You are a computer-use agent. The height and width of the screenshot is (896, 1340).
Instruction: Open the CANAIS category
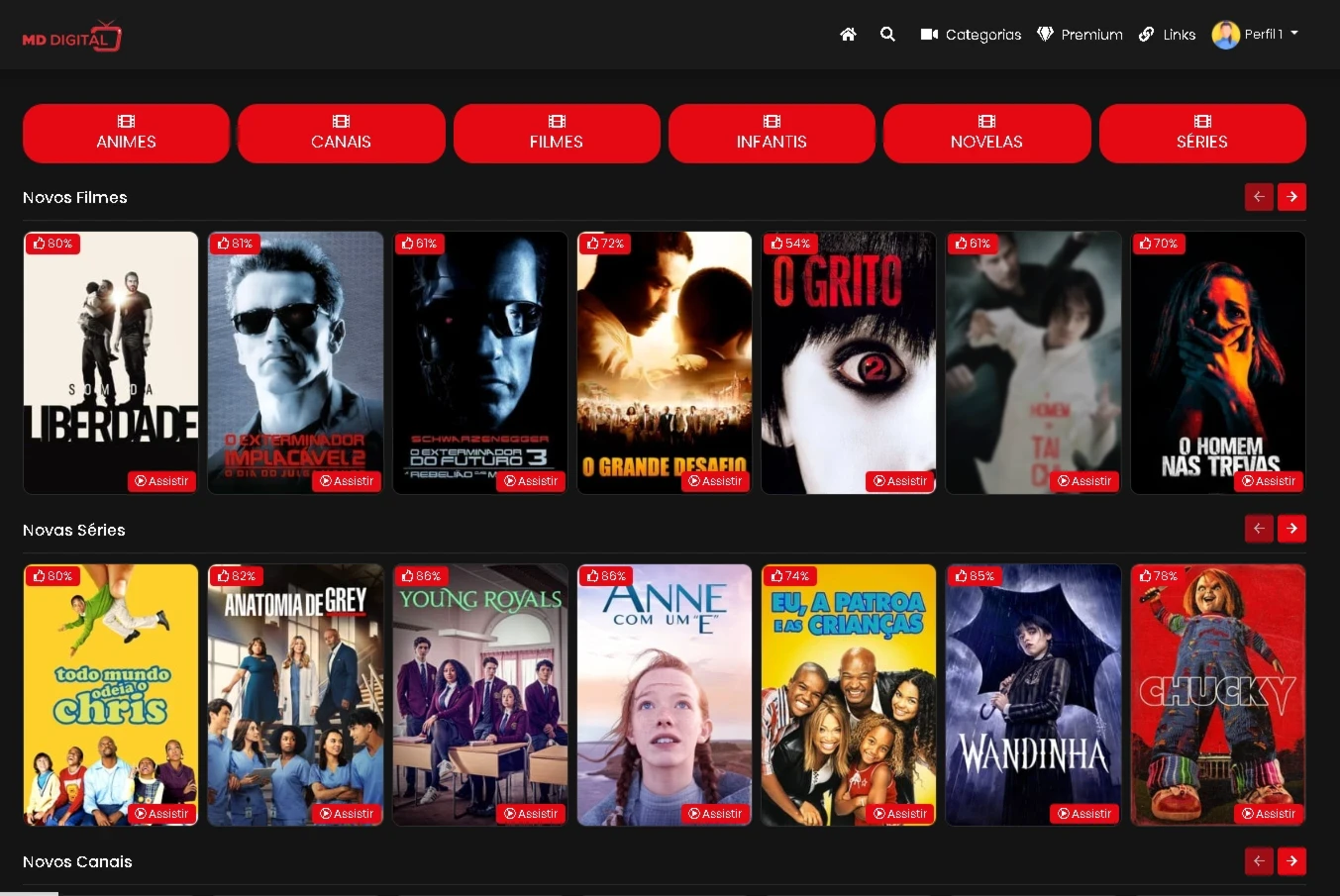342,133
